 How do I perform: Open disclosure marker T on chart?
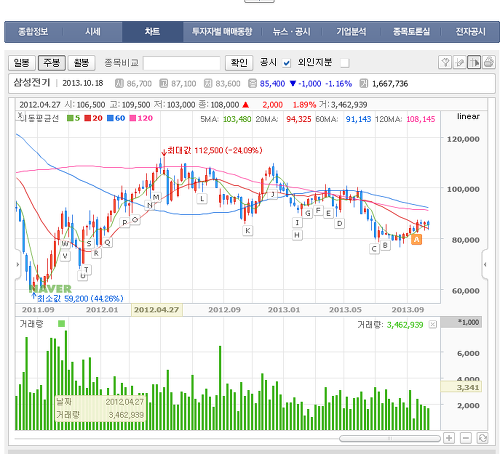coord(86,270)
